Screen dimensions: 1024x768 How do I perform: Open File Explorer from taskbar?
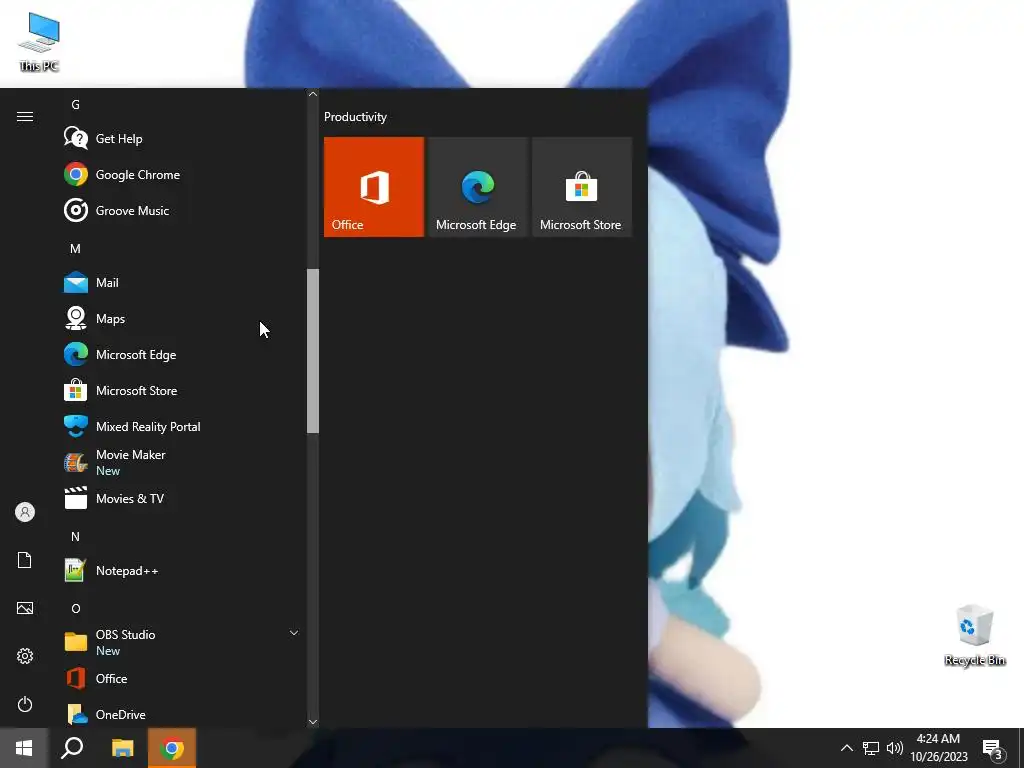click(122, 748)
